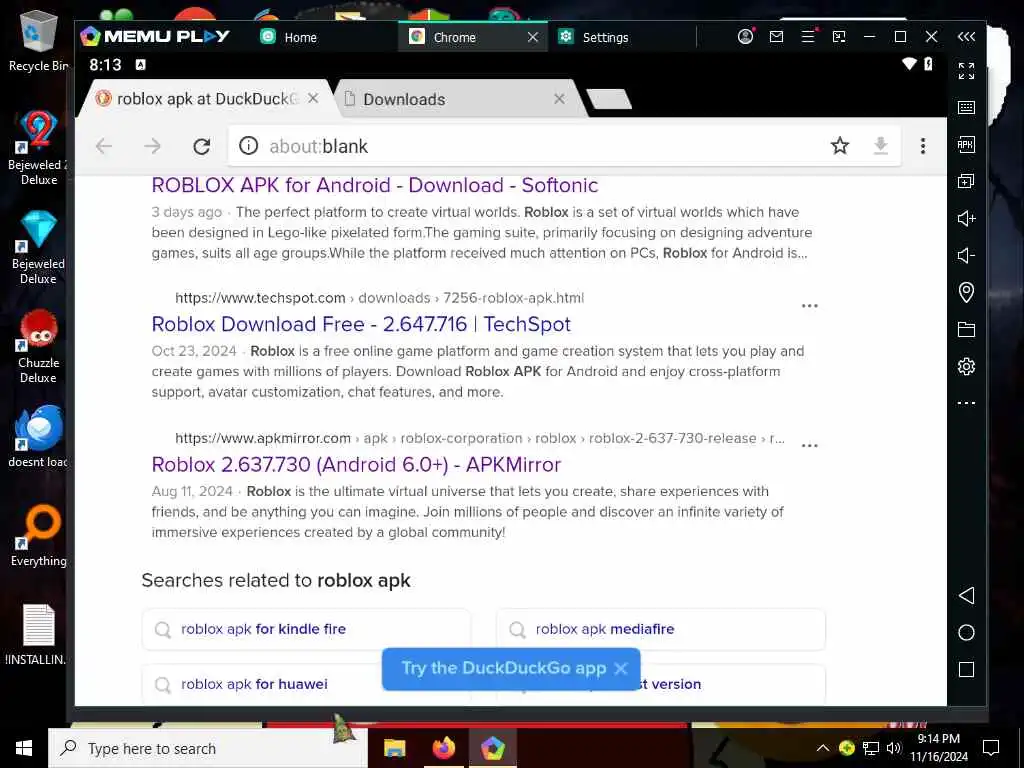Viewport: 1024px width, 768px height.
Task: Open Roblox Download Free TechSpot link
Action: pos(361,324)
